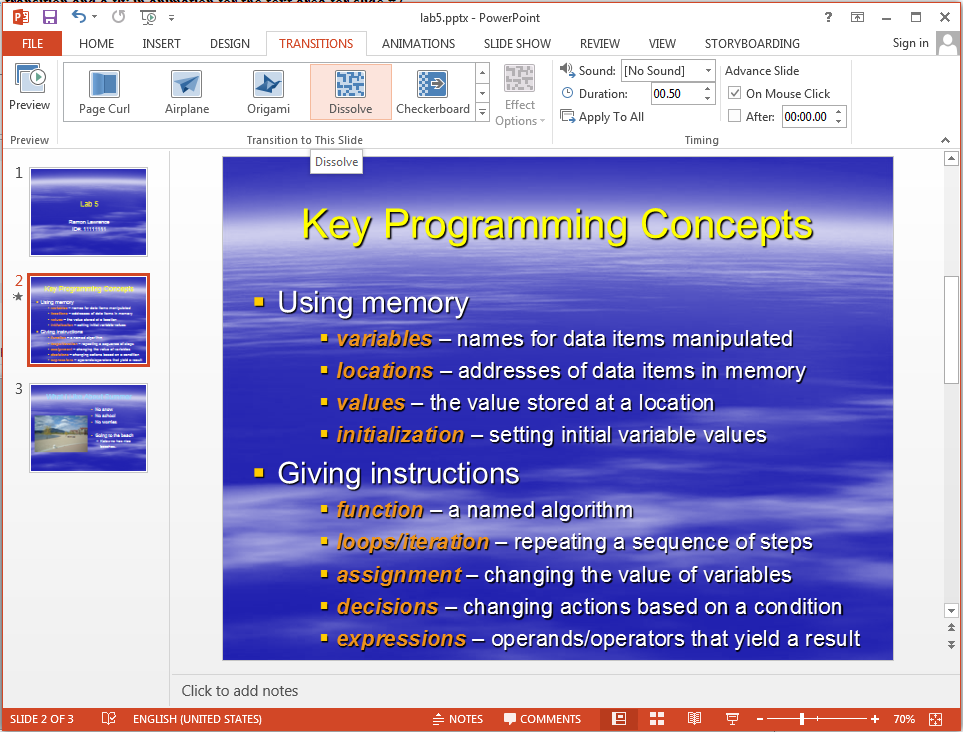The width and height of the screenshot is (963, 732).
Task: Apply the Dissolve transition
Action: point(351,92)
